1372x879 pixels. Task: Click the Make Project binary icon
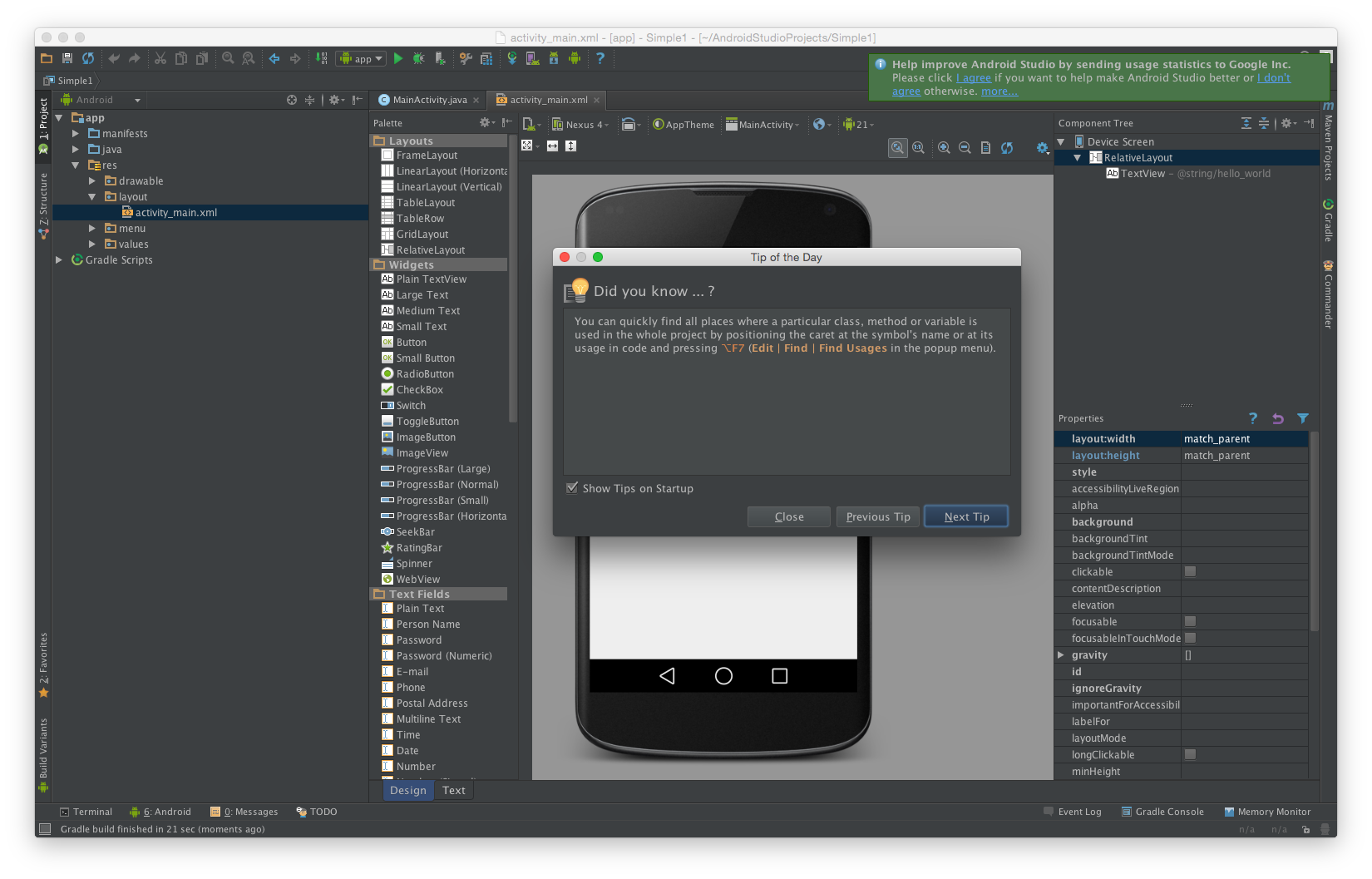pos(321,58)
